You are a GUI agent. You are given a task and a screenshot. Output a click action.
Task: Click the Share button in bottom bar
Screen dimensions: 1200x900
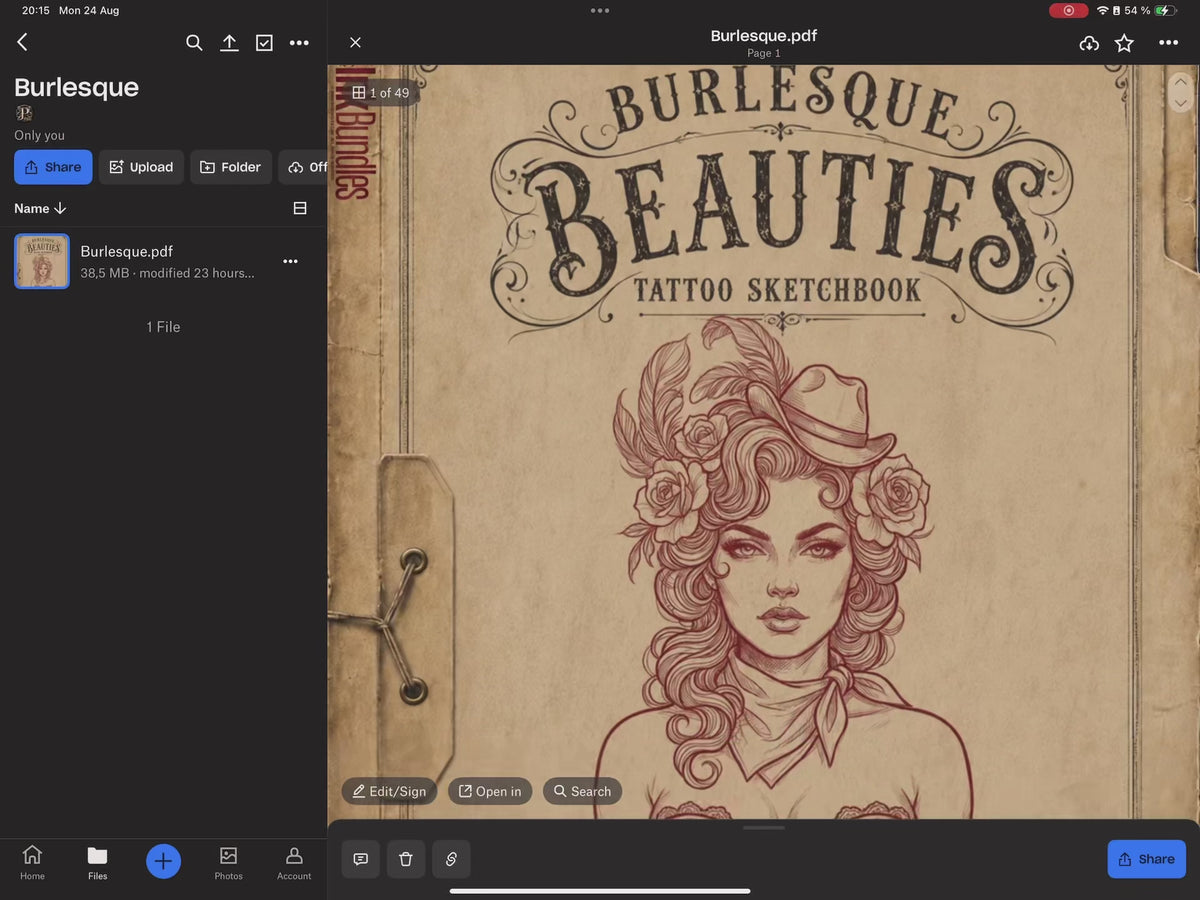point(1147,859)
